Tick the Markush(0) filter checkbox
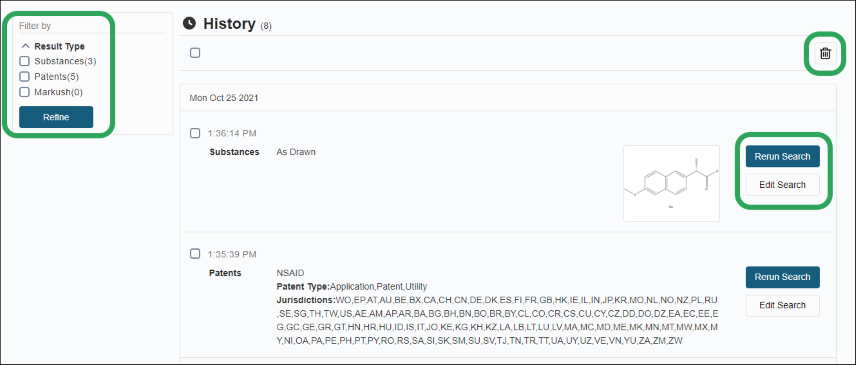The height and width of the screenshot is (365, 856). (x=24, y=92)
